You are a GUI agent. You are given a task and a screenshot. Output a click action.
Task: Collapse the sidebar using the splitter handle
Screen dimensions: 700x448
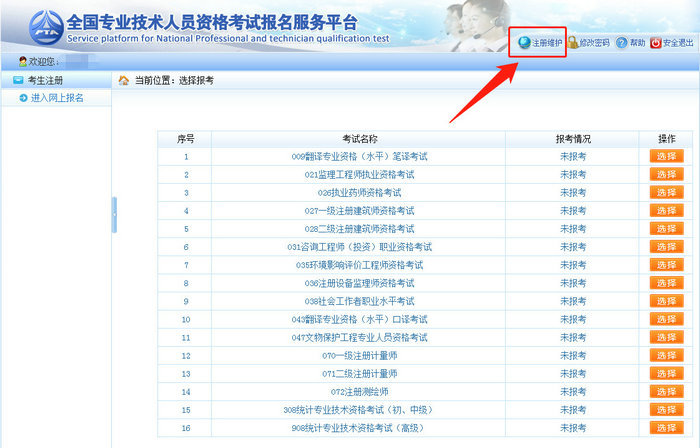[x=114, y=213]
